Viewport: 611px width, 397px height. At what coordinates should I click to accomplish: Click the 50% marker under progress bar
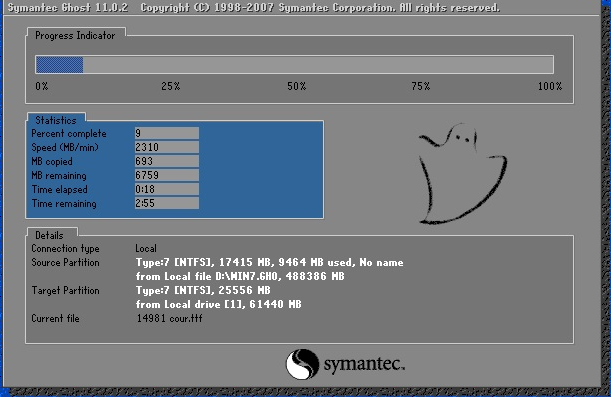point(297,86)
